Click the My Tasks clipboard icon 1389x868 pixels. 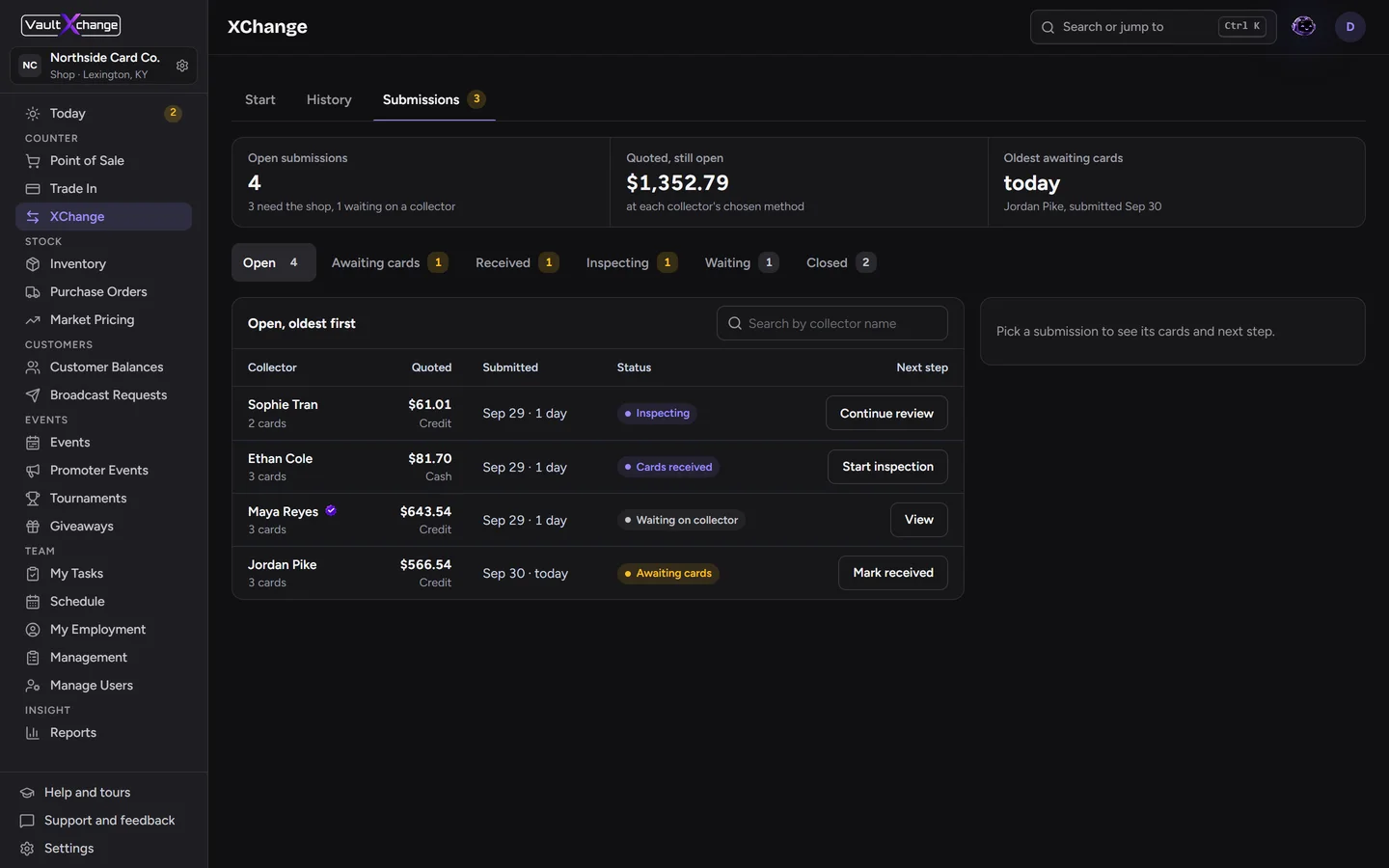(x=33, y=574)
